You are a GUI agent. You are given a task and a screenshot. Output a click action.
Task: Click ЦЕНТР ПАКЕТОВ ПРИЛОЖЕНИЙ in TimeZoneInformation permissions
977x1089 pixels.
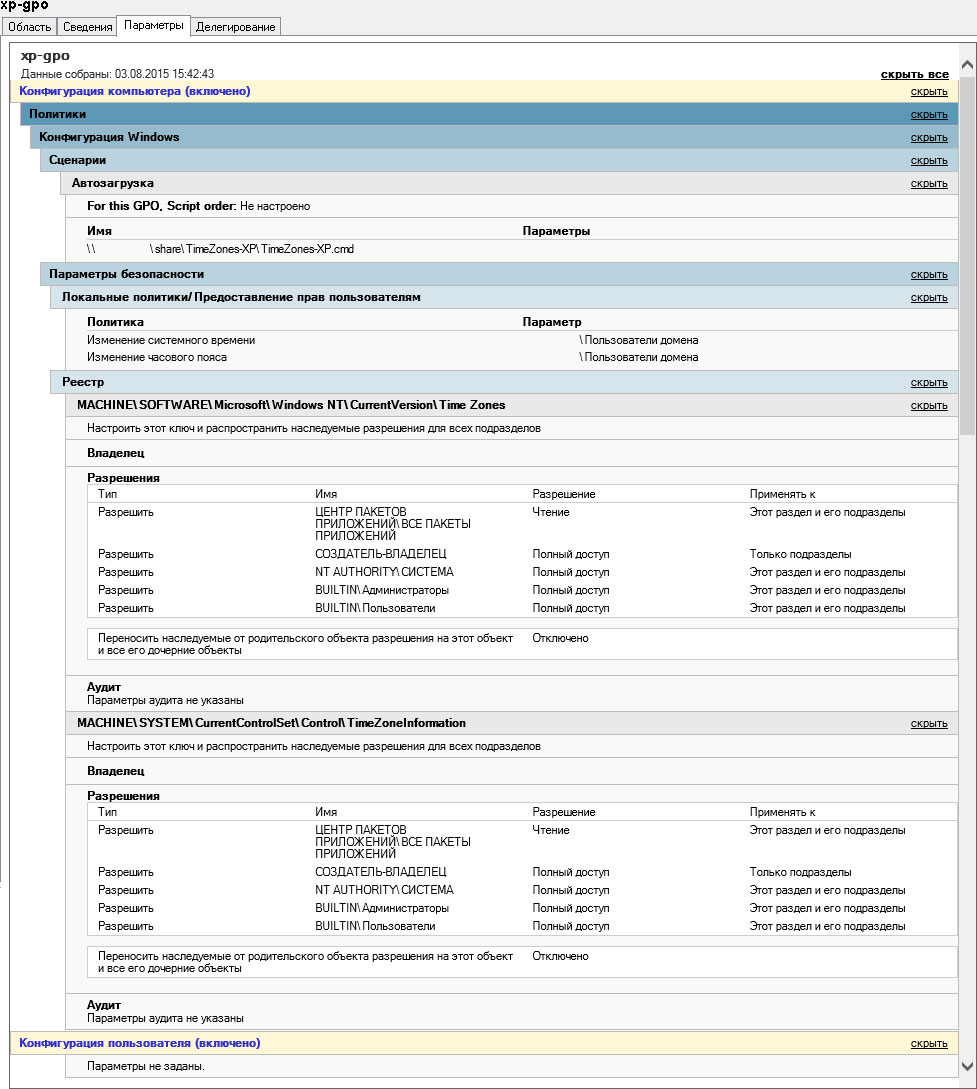(x=393, y=842)
